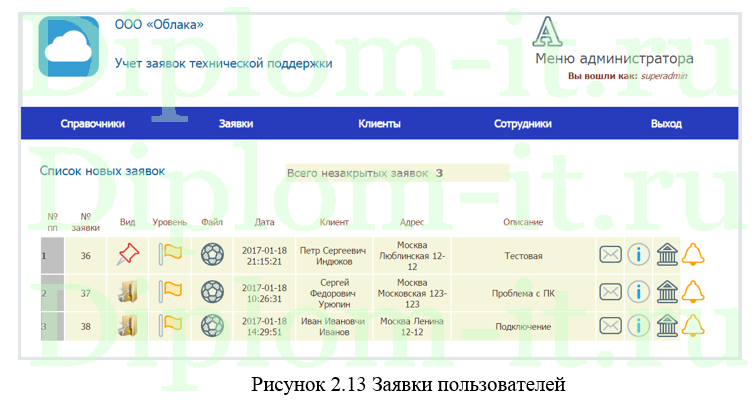Click date 2017-01-18 14:29:51
The width and height of the screenshot is (756, 400).
264,327
